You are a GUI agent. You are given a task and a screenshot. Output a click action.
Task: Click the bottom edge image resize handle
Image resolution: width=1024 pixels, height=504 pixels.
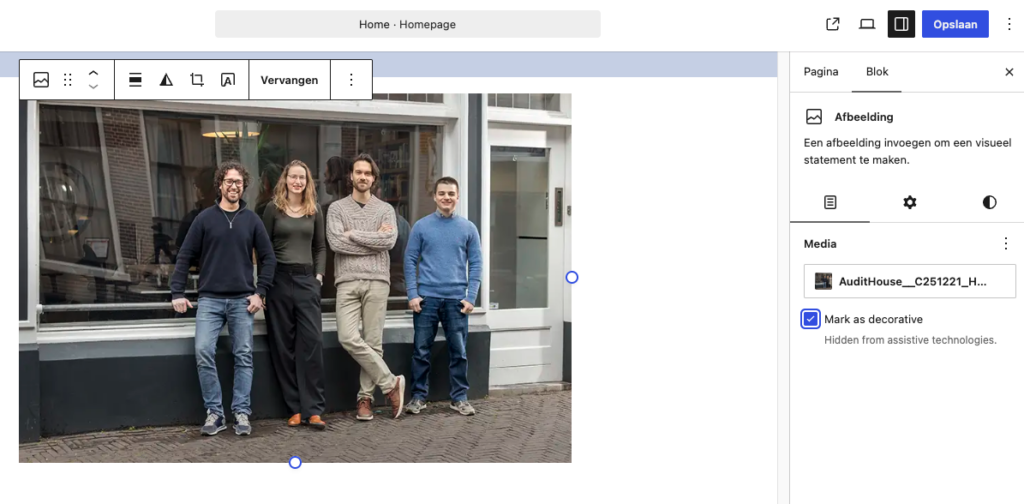point(295,462)
